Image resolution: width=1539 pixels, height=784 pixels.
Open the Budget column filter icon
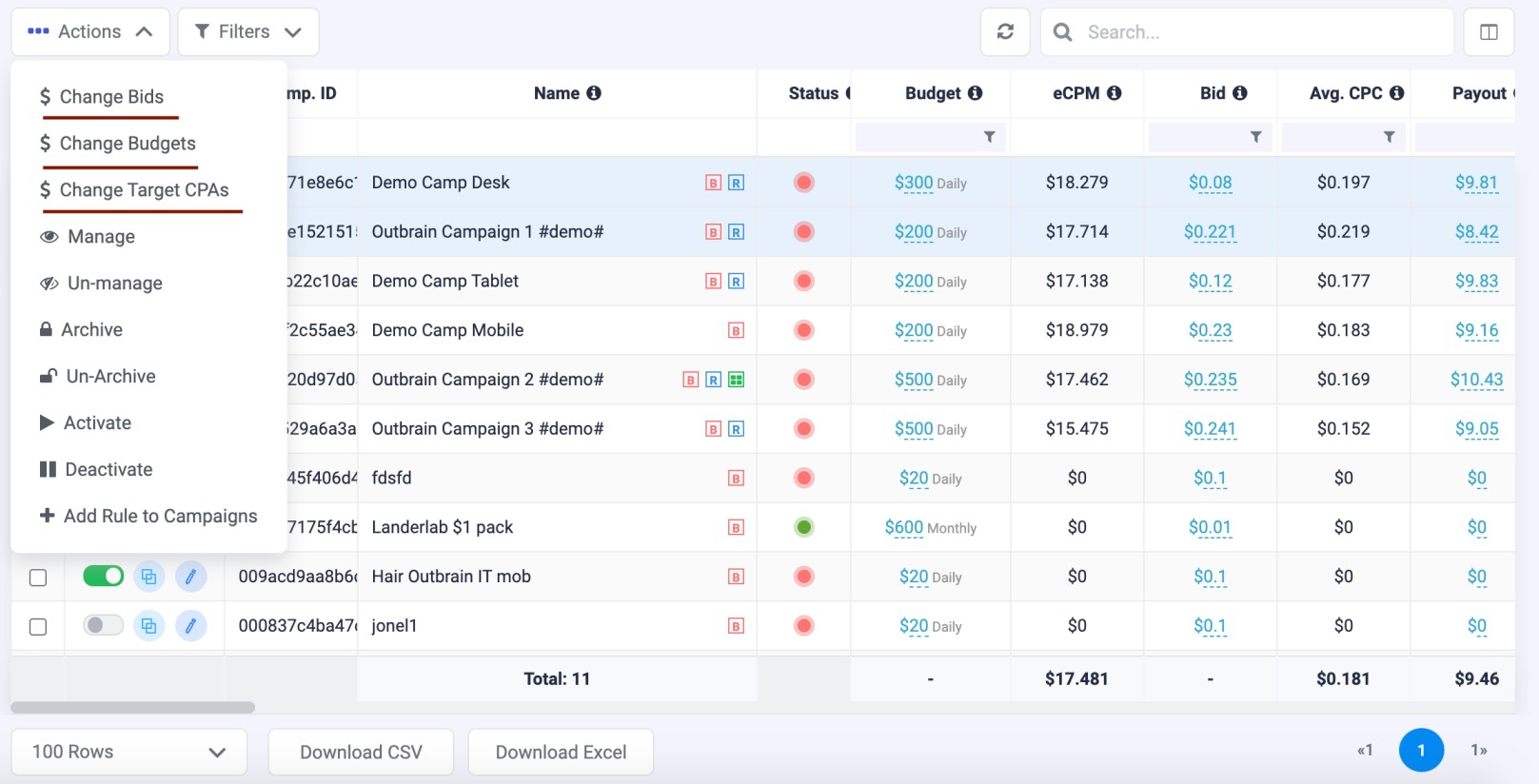point(990,137)
